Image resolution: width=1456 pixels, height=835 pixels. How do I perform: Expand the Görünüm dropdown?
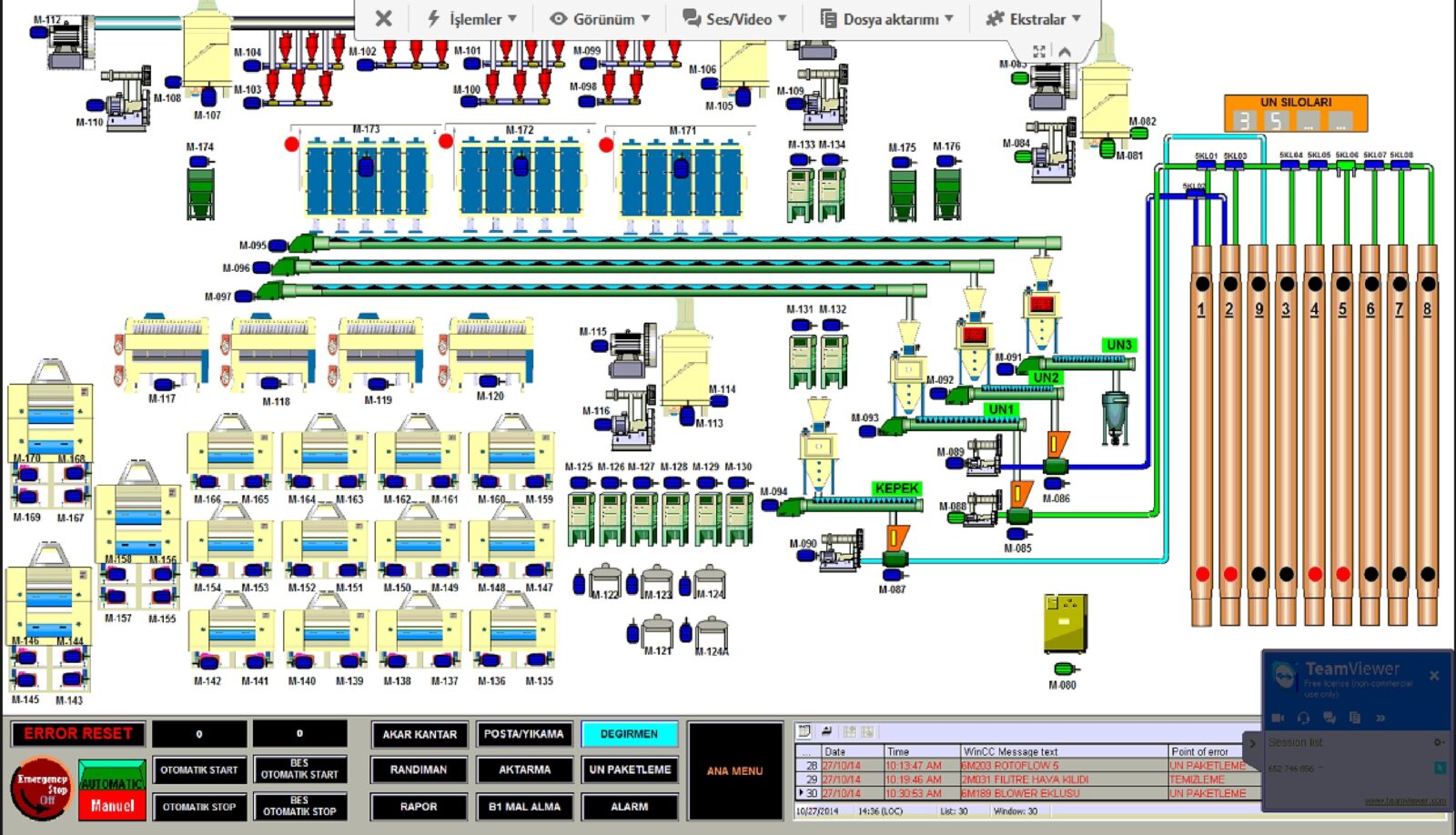(x=600, y=19)
